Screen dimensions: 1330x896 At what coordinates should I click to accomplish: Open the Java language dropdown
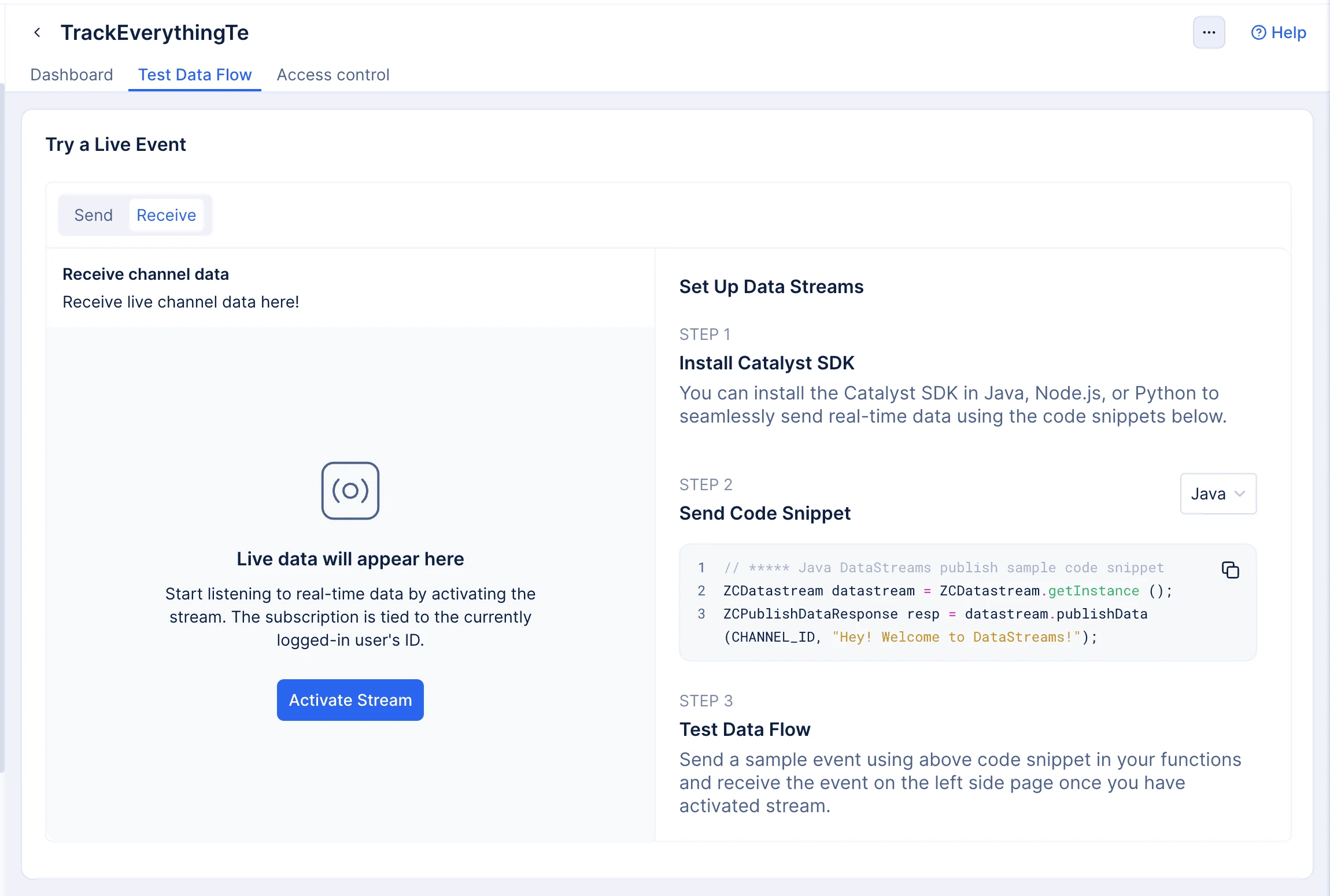[x=1218, y=494]
